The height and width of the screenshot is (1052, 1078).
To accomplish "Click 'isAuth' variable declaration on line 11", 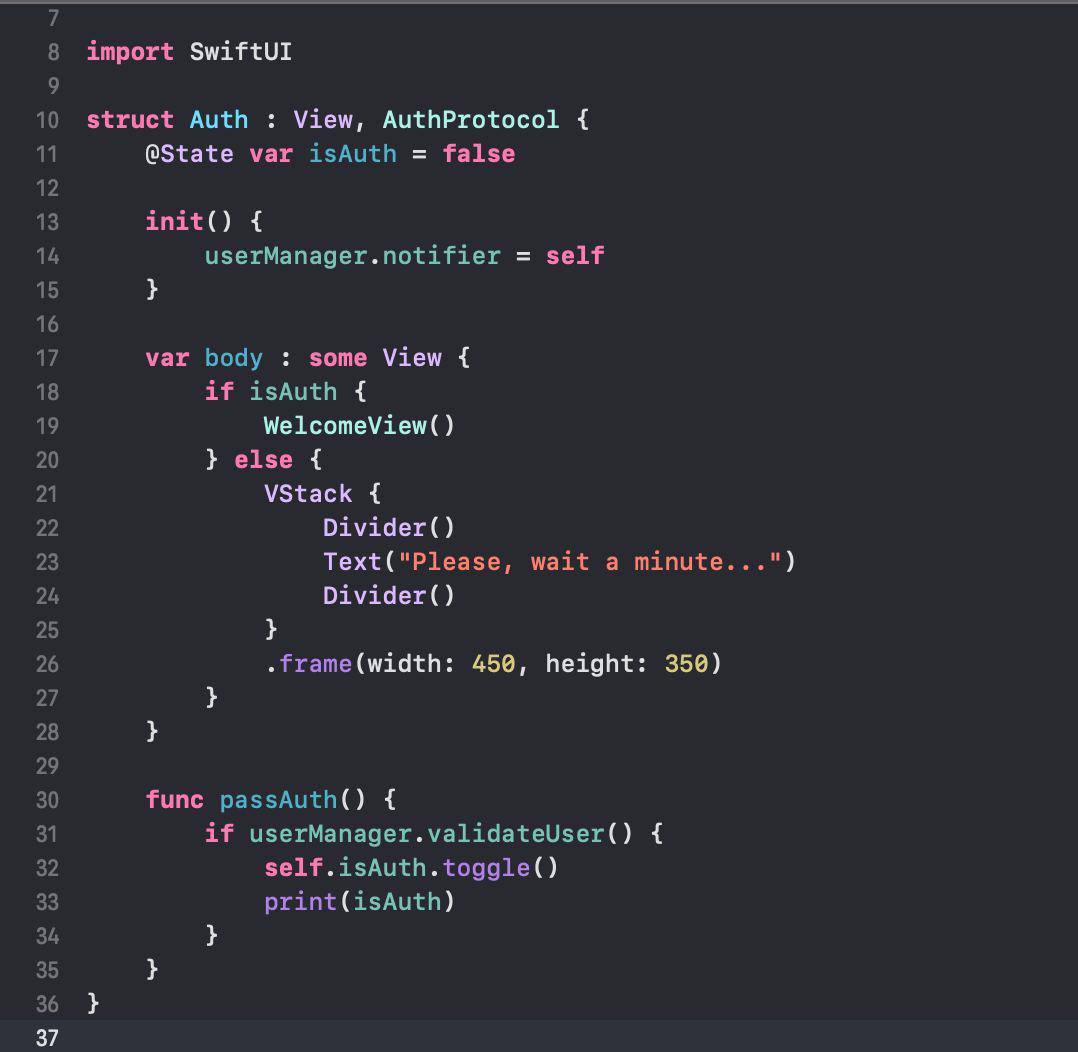I will pos(352,153).
